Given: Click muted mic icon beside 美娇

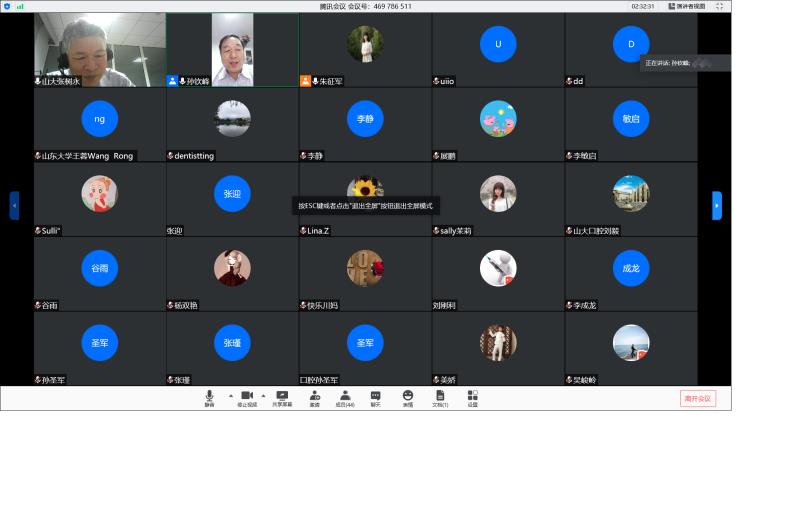Looking at the screenshot, I should click(436, 380).
